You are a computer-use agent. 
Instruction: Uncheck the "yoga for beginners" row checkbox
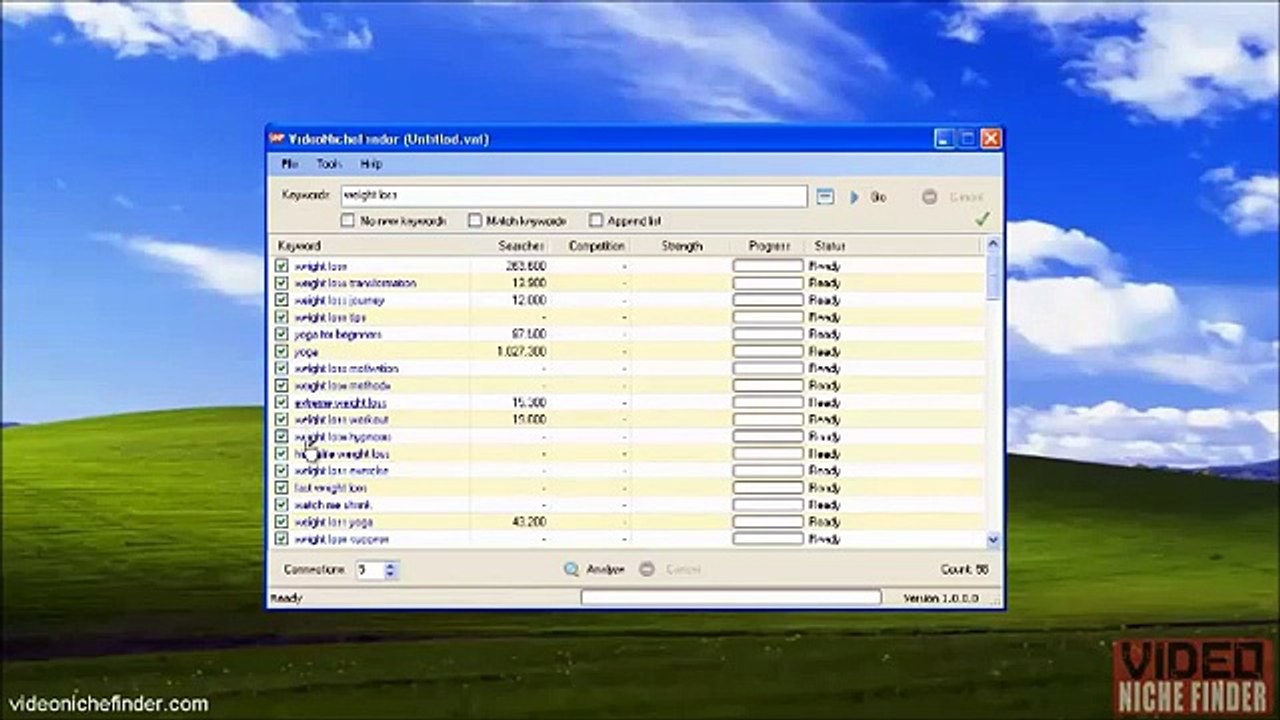(281, 334)
